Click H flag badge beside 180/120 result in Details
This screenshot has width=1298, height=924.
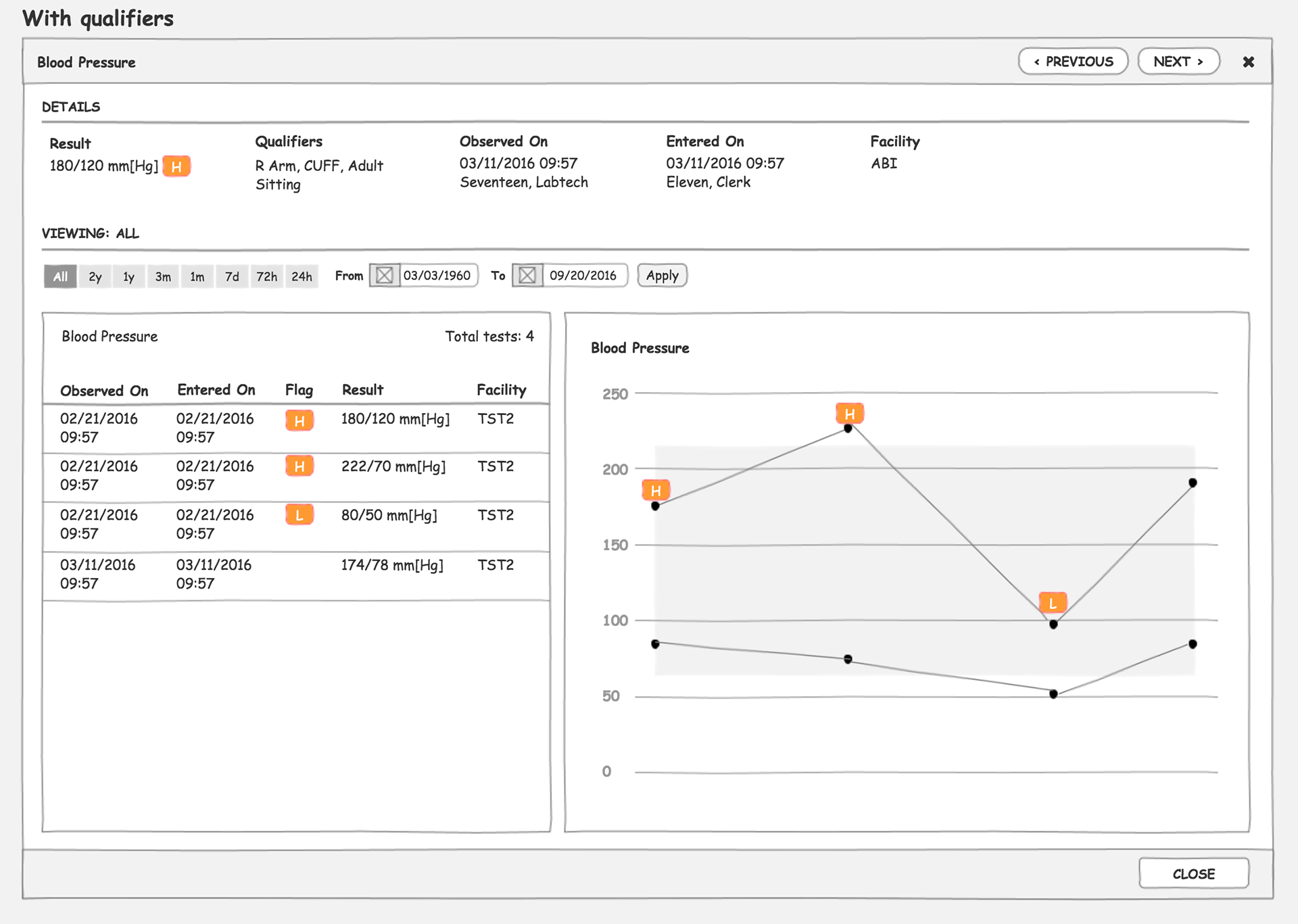(176, 166)
